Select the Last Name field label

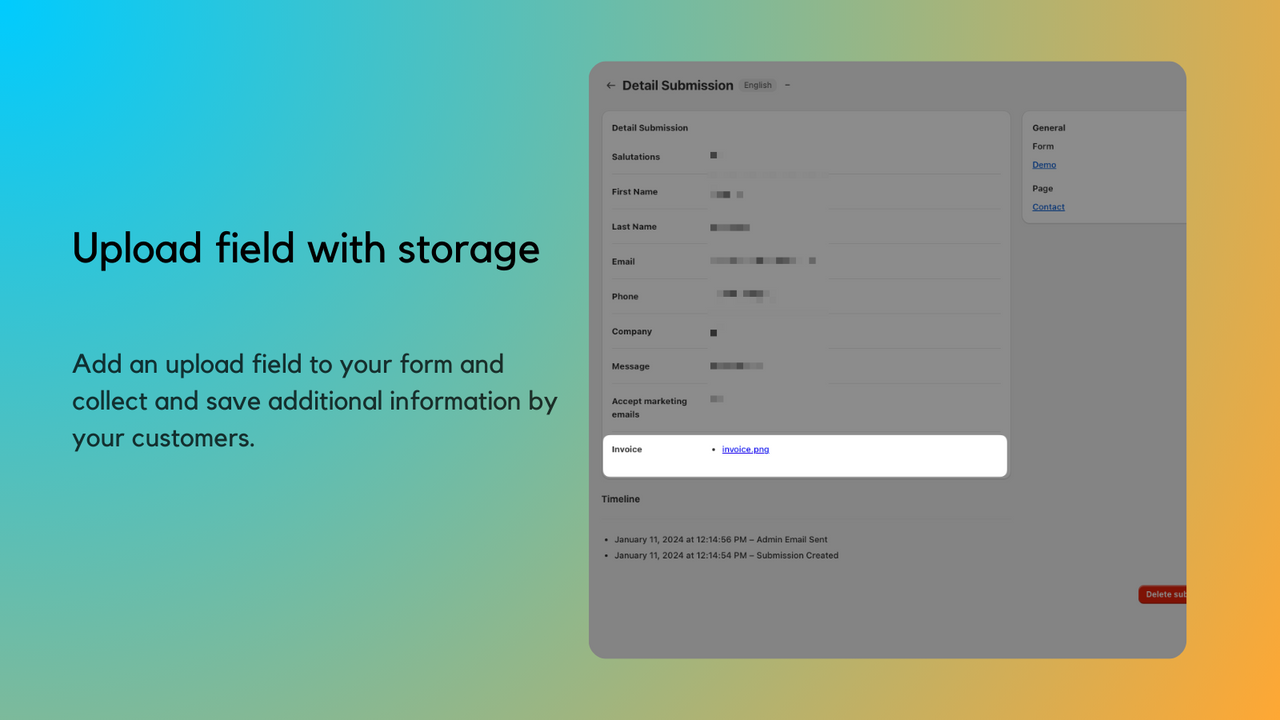[x=634, y=227]
